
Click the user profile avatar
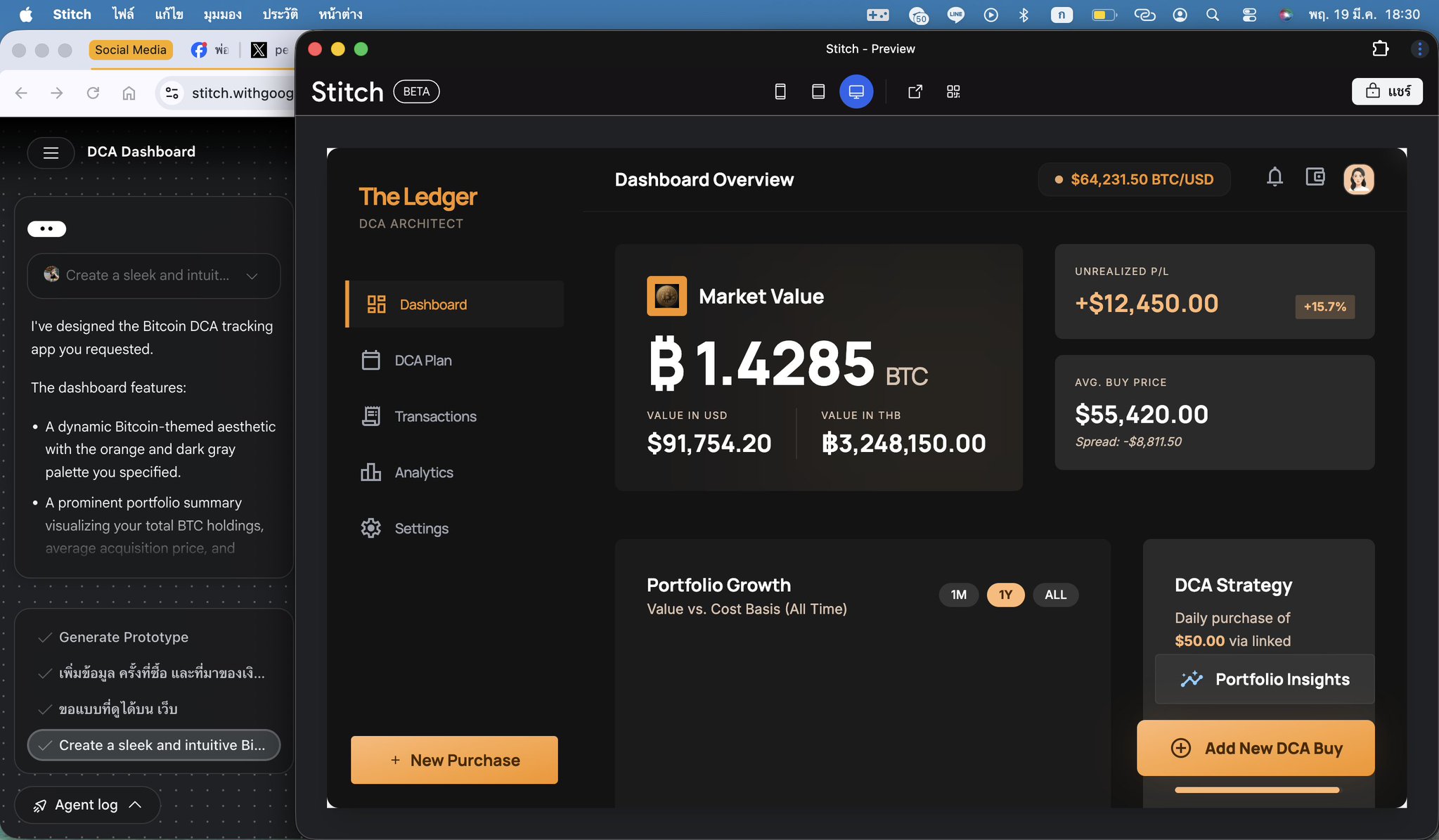pos(1358,179)
